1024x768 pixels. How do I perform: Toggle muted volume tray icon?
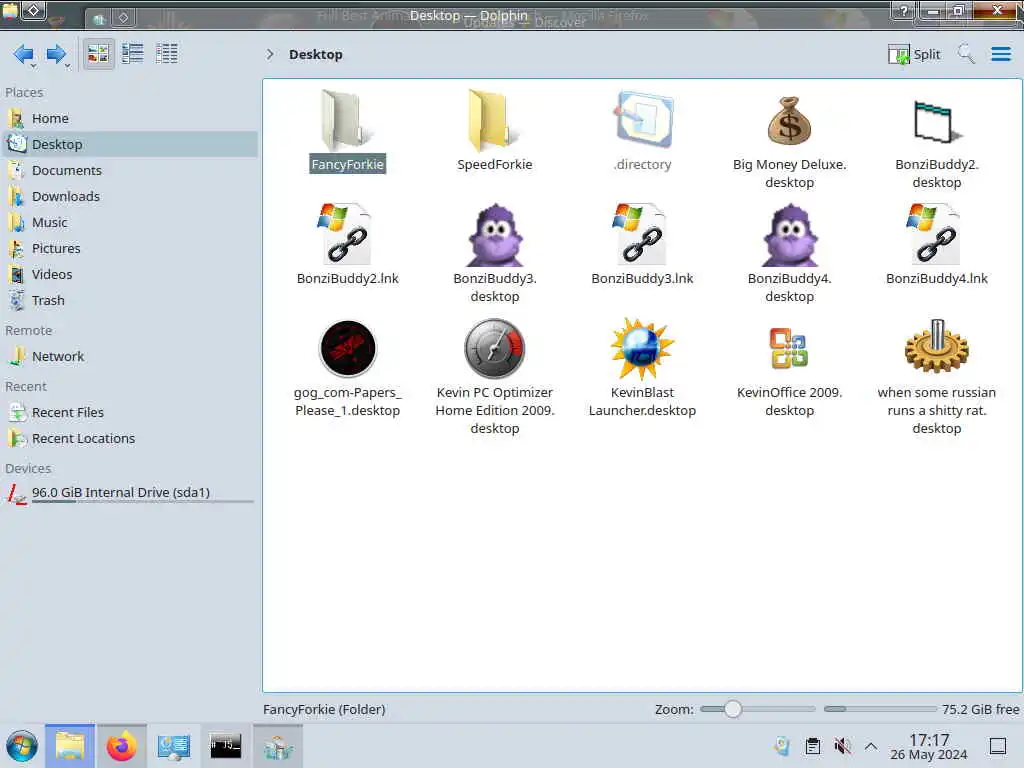842,746
